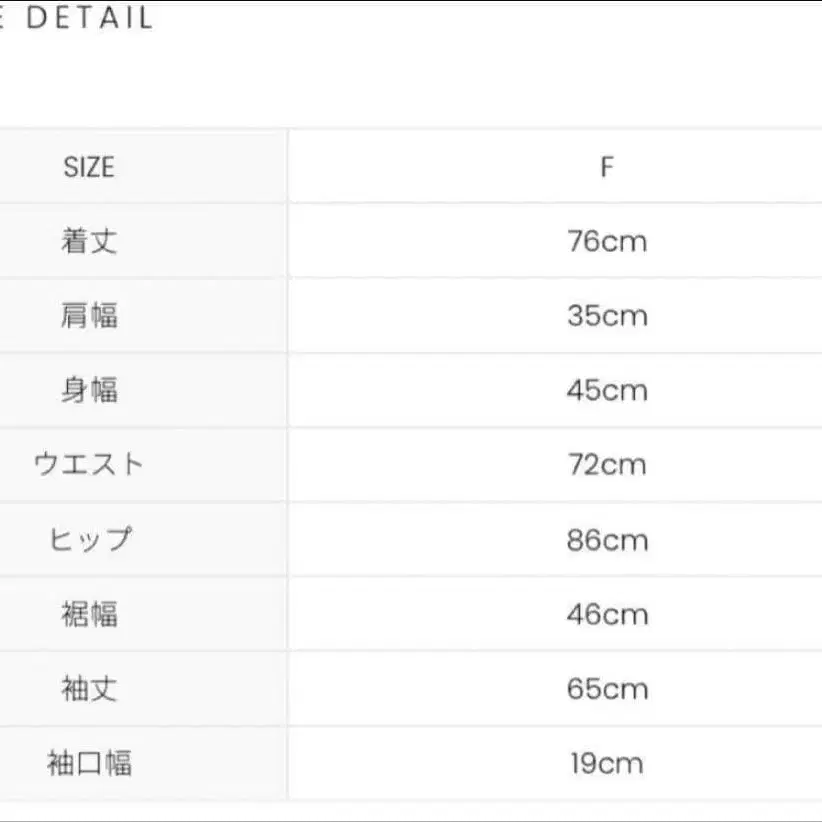822x822 pixels.
Task: Click the ウエスト row label
Action: 89,465
